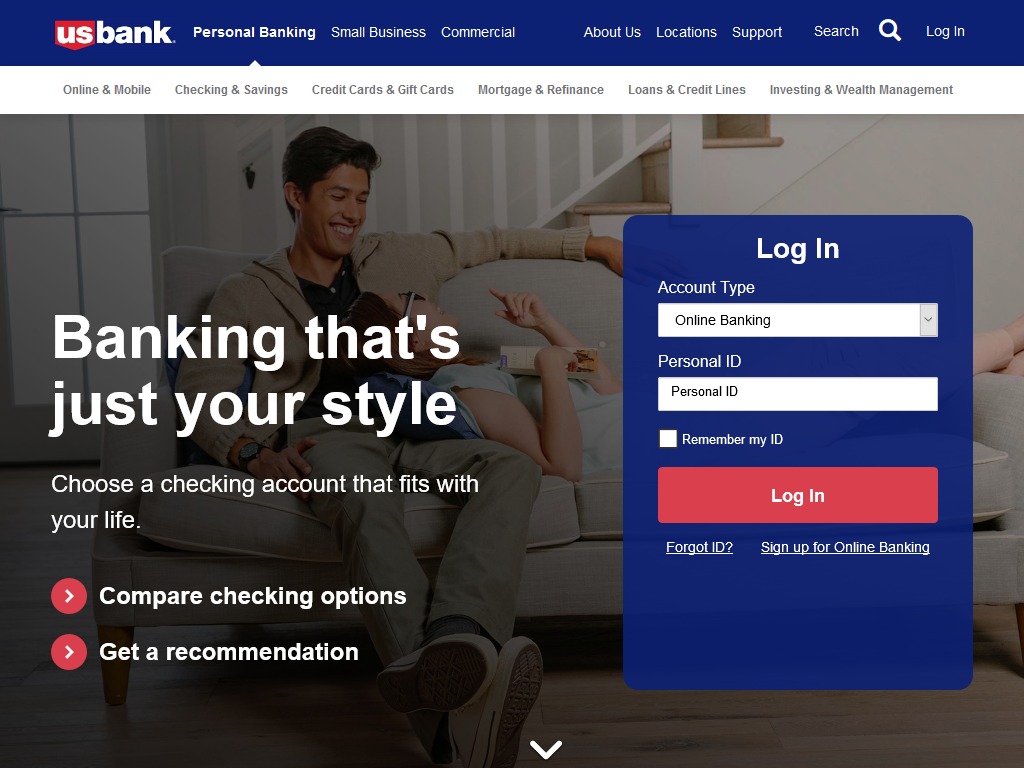Switch to the Small Business tab

[x=378, y=32]
